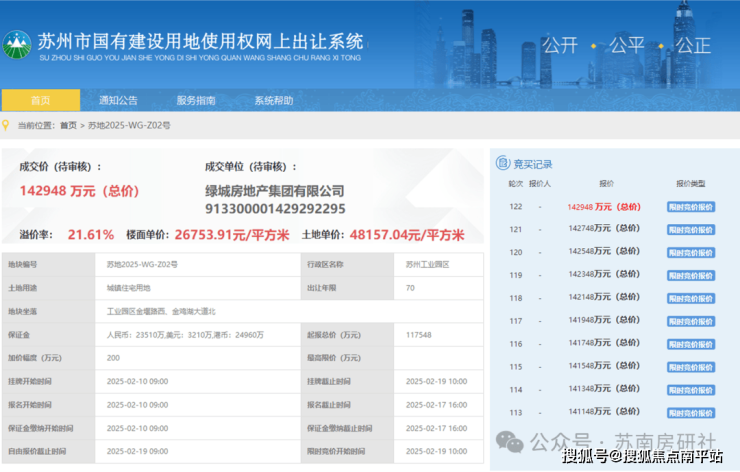This screenshot has width=740, height=472.
Task: Click 限时竞价报价 tag for round 116
Action: click(691, 344)
